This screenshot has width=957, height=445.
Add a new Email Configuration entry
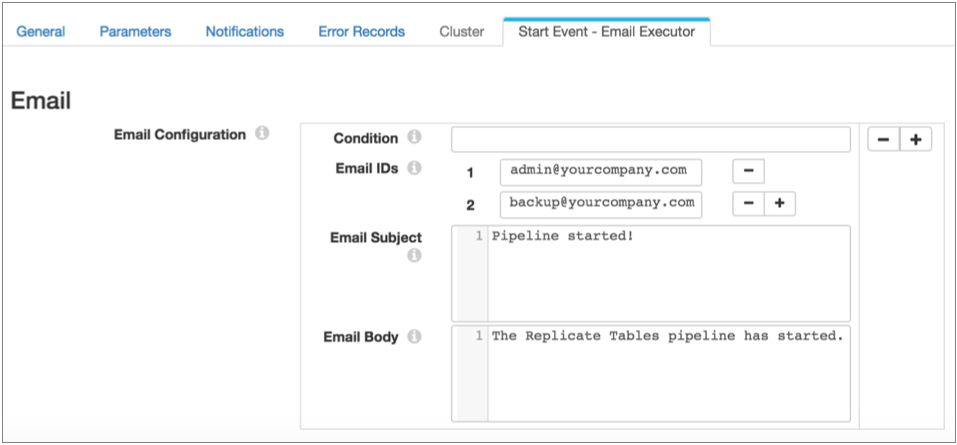tap(915, 139)
